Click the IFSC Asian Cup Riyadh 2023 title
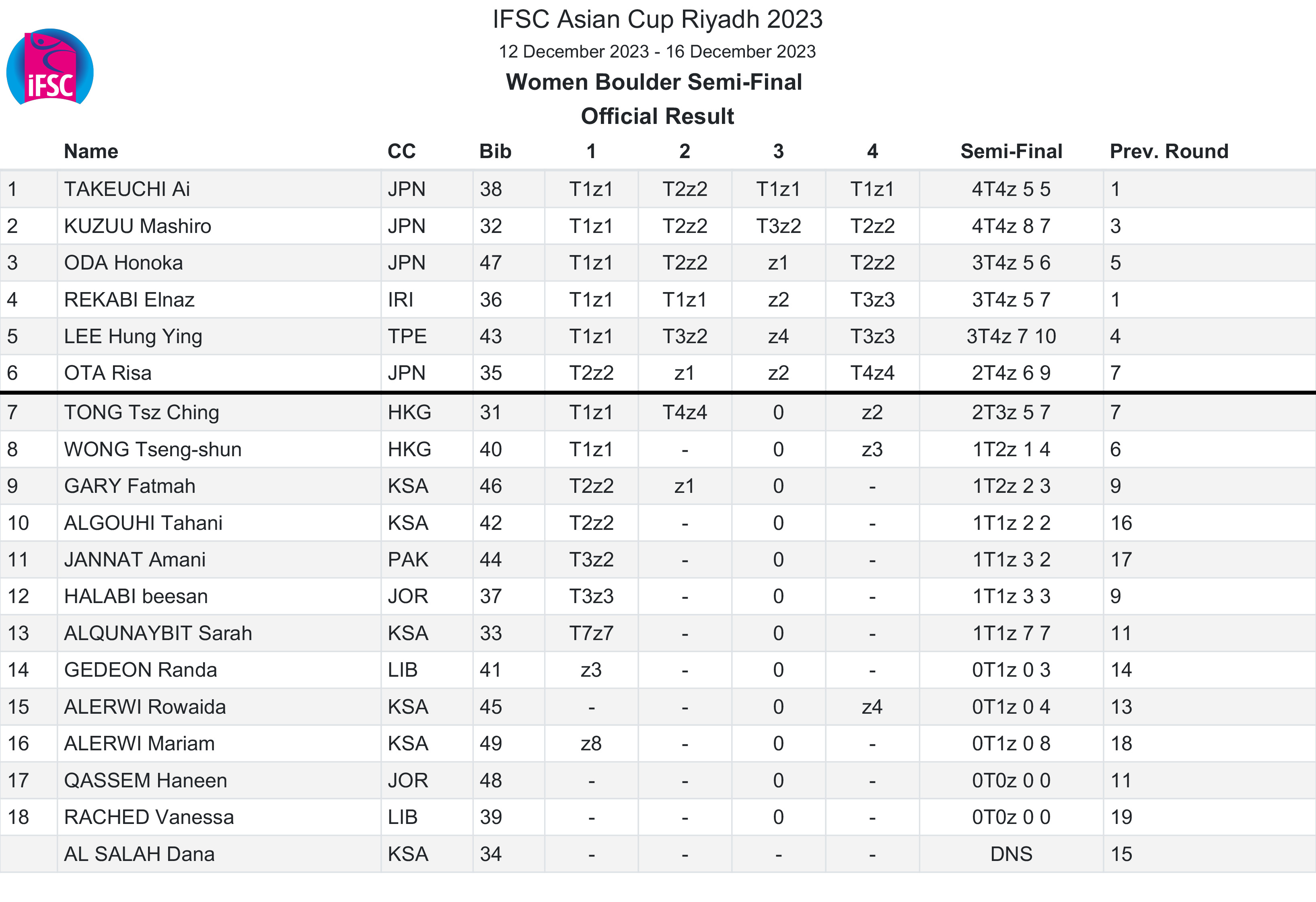Viewport: 1316px width, 902px height. coord(658,19)
